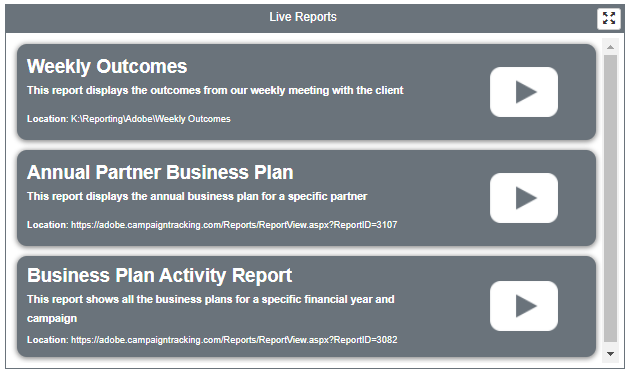
Task: Run the Weekly Outcomes report play button
Action: pyautogui.click(x=524, y=92)
